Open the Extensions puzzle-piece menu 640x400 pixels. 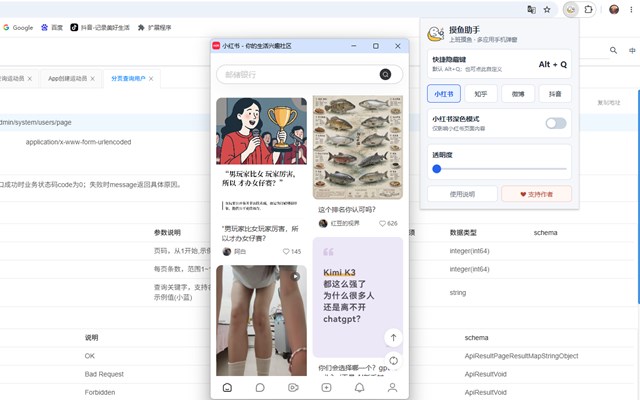pyautogui.click(x=588, y=9)
